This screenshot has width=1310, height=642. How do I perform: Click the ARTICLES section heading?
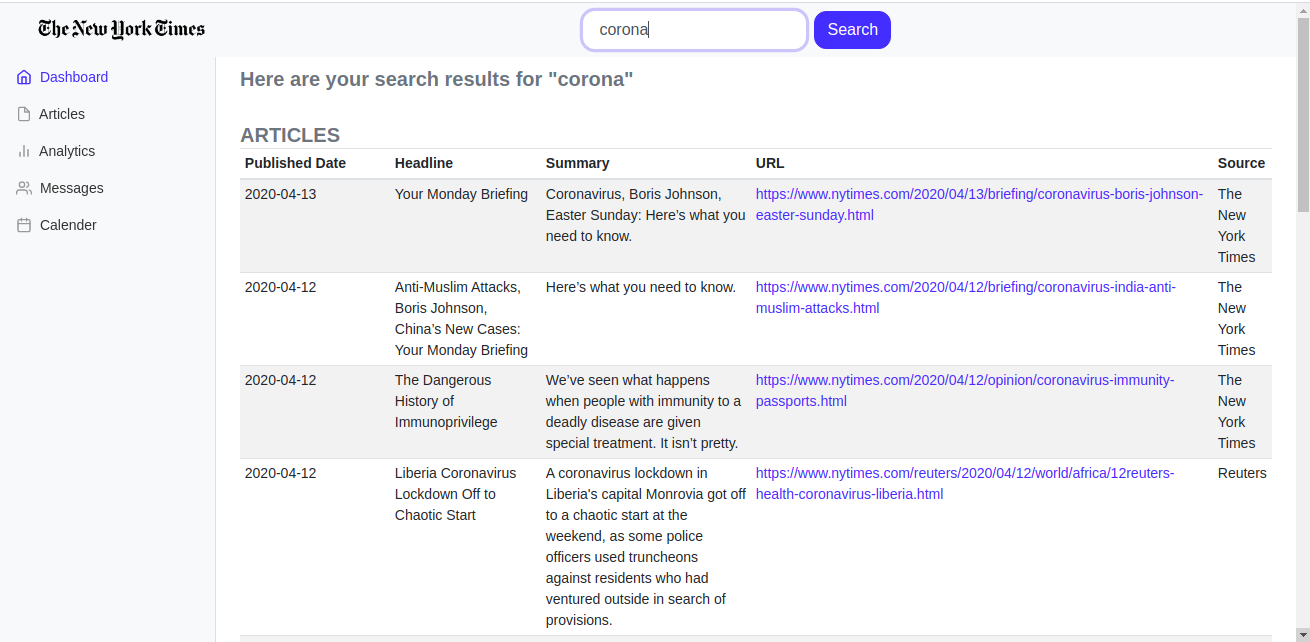tap(290, 135)
